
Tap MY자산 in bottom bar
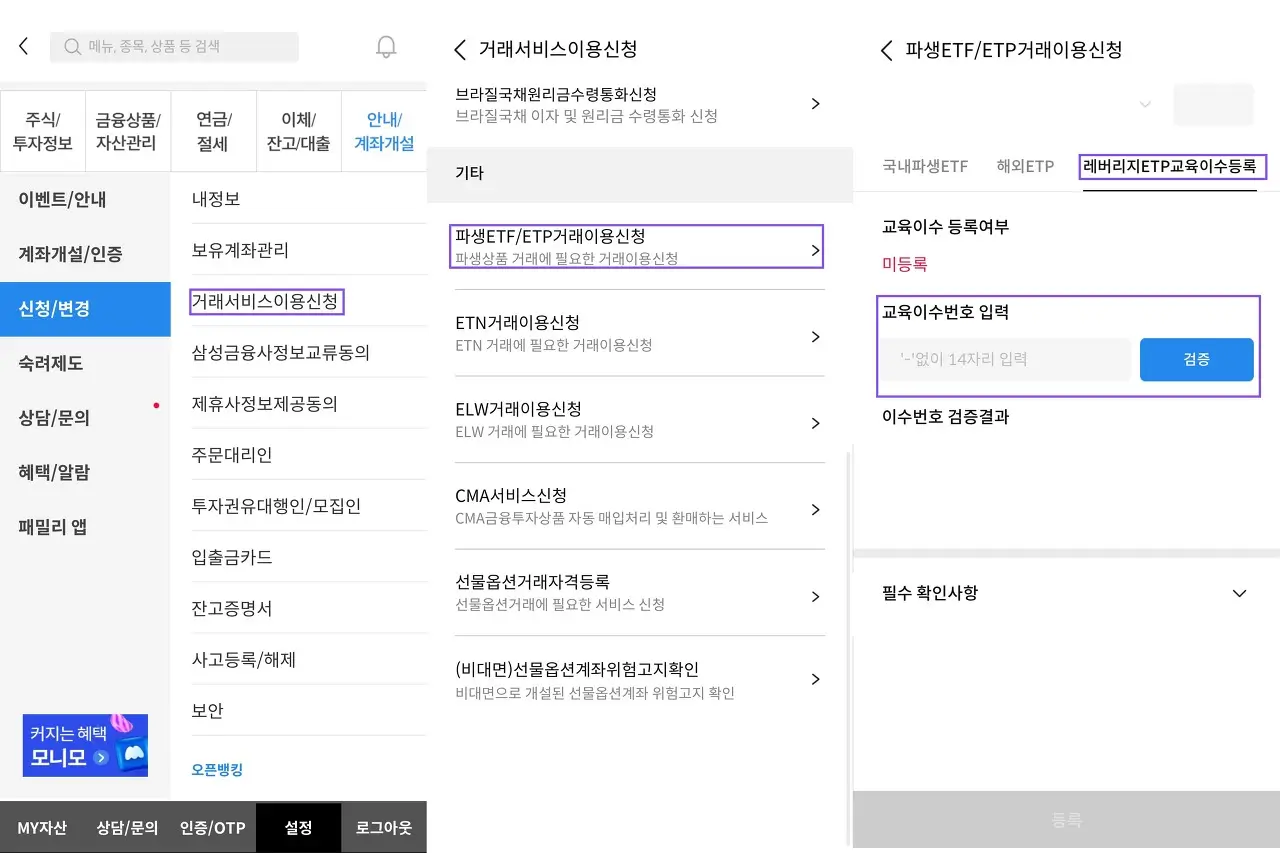pos(42,828)
